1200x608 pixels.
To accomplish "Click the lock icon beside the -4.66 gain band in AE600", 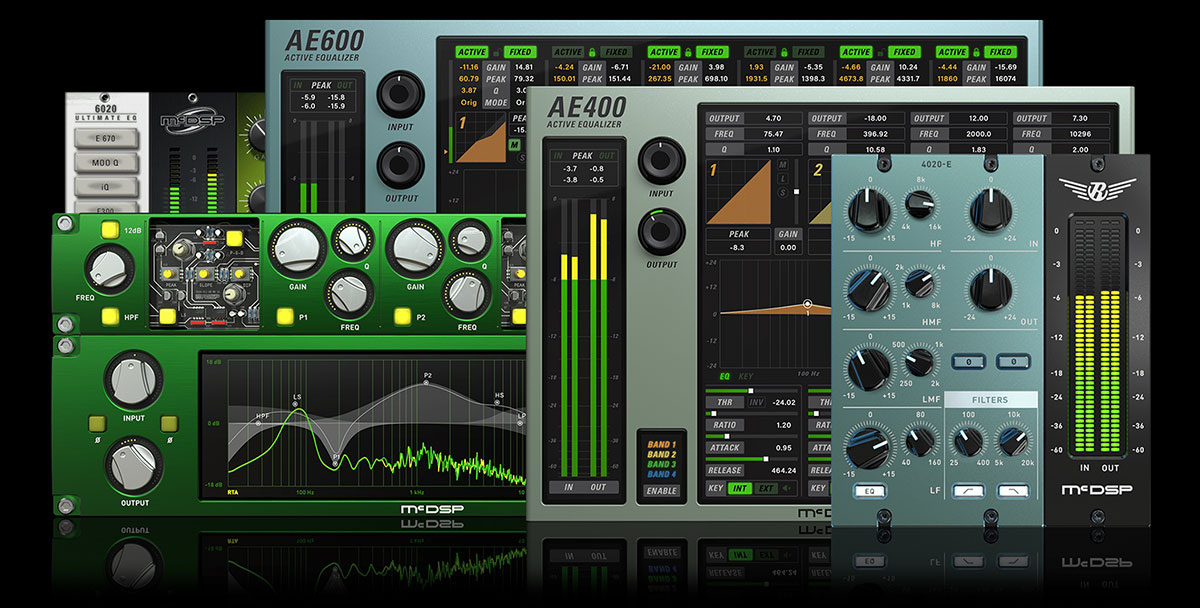I will tap(880, 52).
